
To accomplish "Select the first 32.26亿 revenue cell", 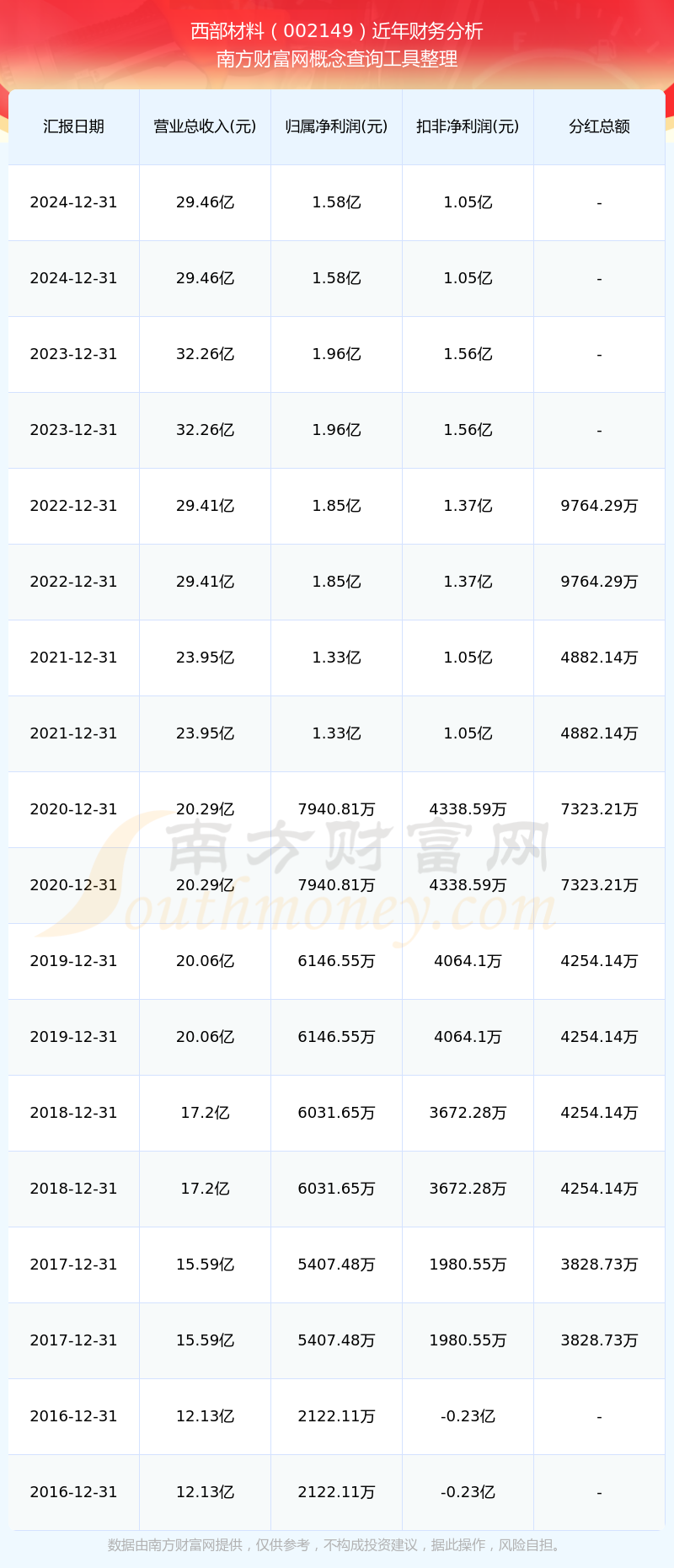I will [205, 354].
